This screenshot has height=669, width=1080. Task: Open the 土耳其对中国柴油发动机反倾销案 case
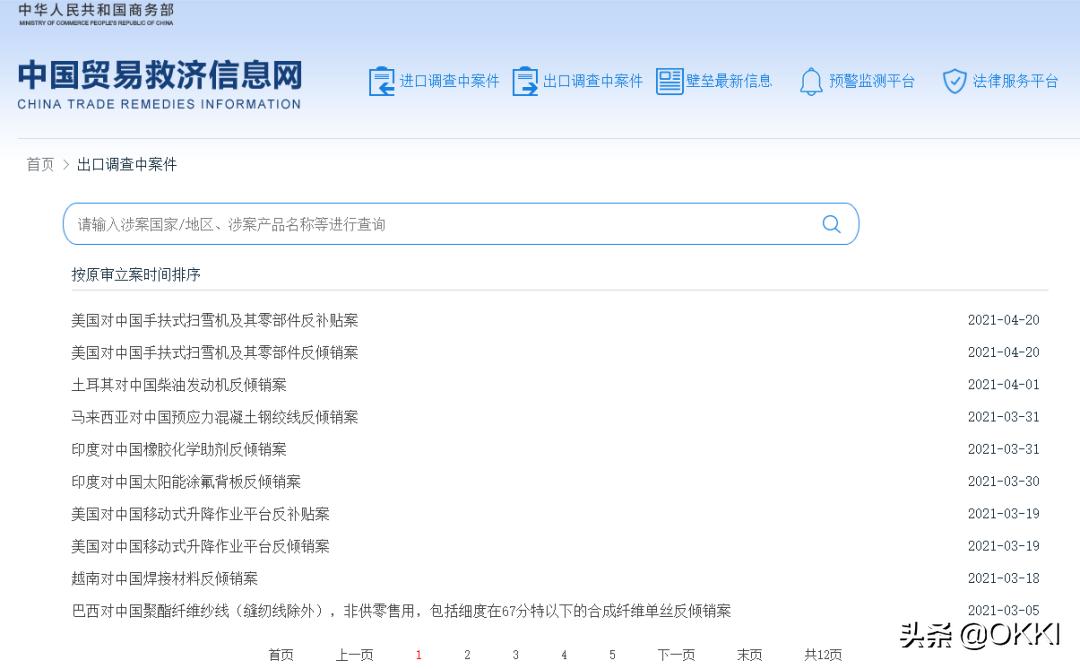coord(178,384)
